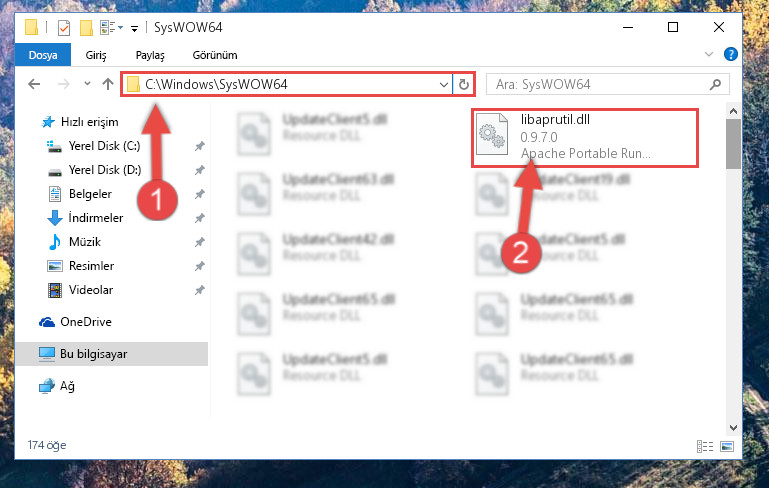Refresh the SysWOW64 folder view
The image size is (769, 488).
463,84
